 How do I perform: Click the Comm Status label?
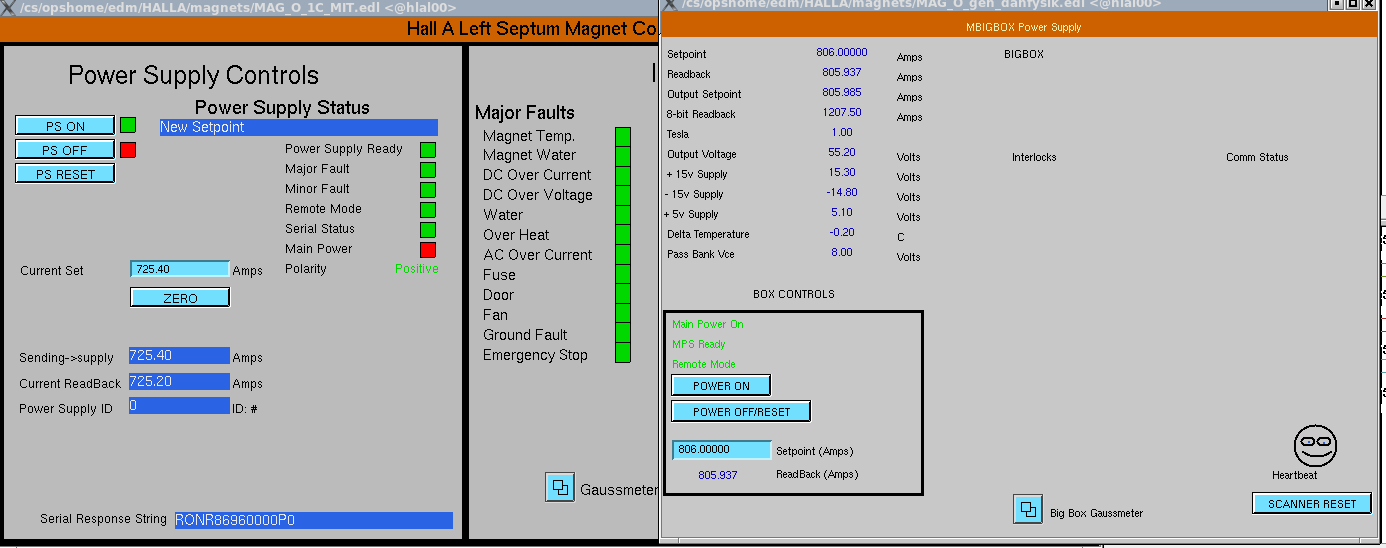[x=1257, y=158]
